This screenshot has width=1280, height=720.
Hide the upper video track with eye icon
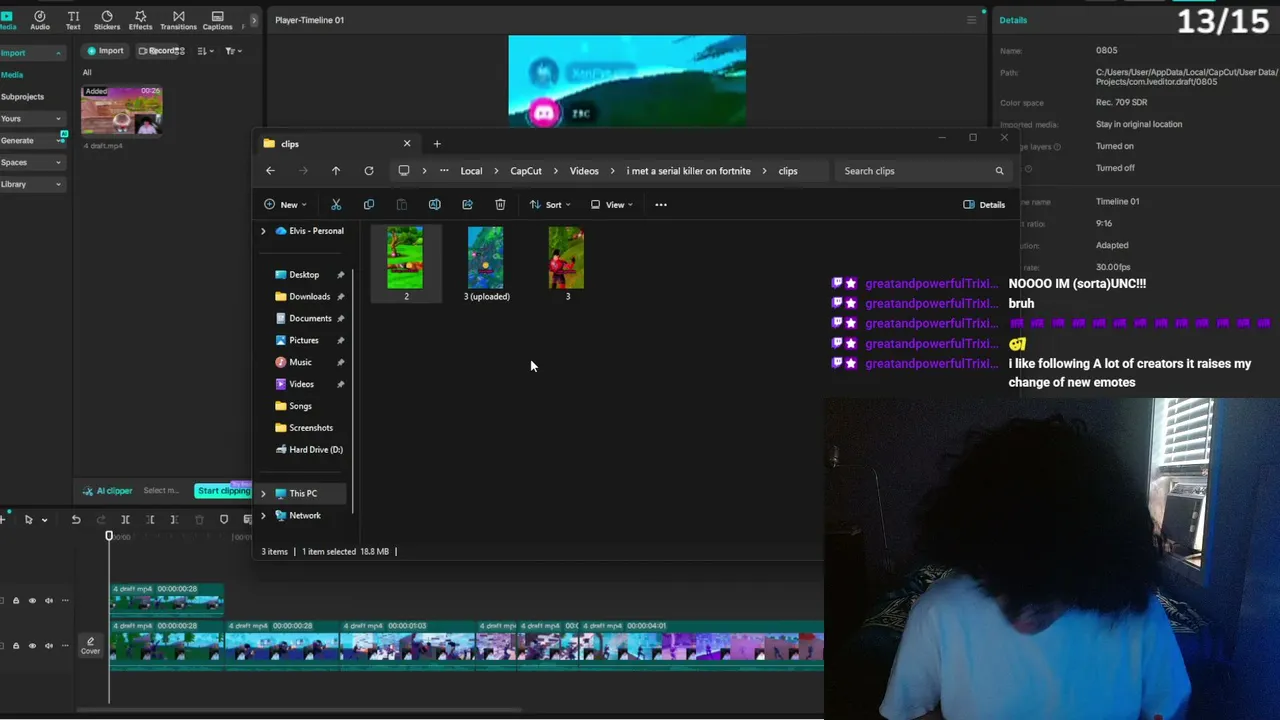click(x=32, y=601)
